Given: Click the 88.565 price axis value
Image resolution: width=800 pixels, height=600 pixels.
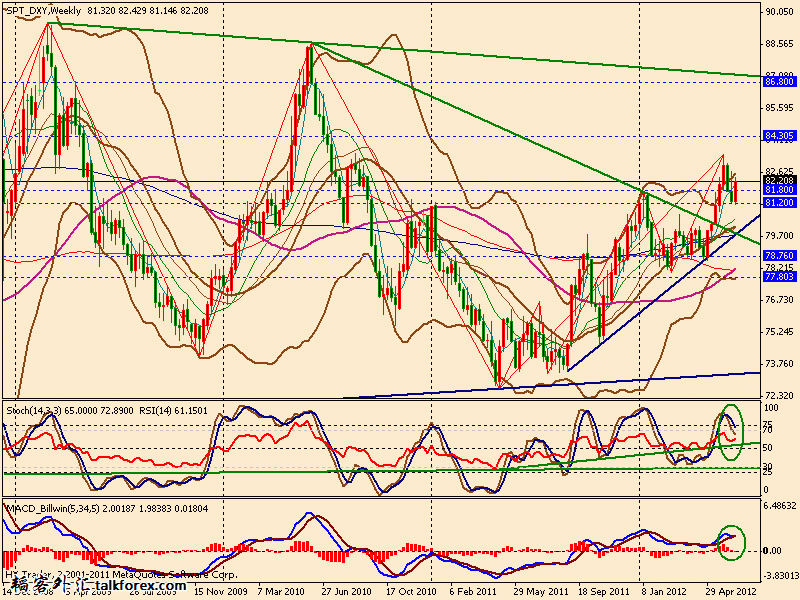Looking at the screenshot, I should click(x=780, y=44).
